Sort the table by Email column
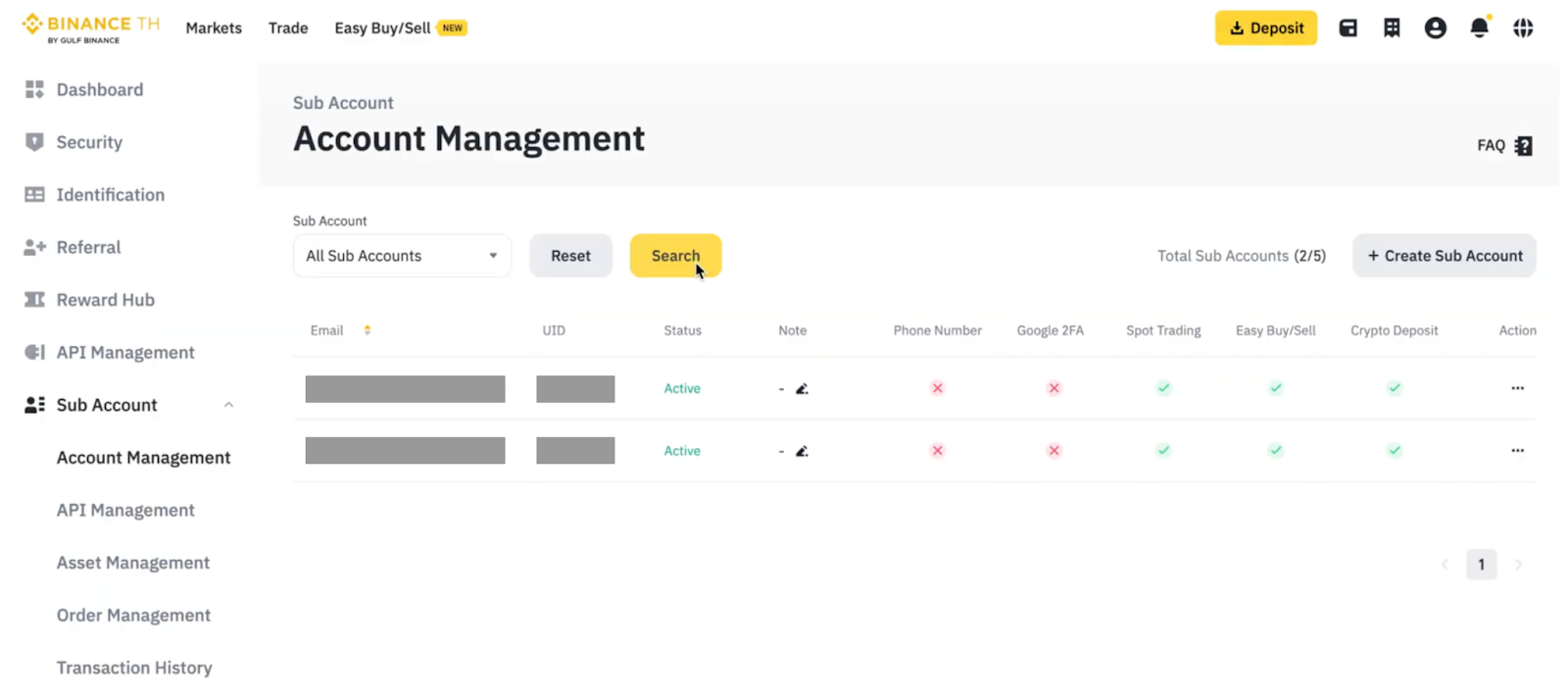Screen dimensions: 1568x700 [x=367, y=330]
